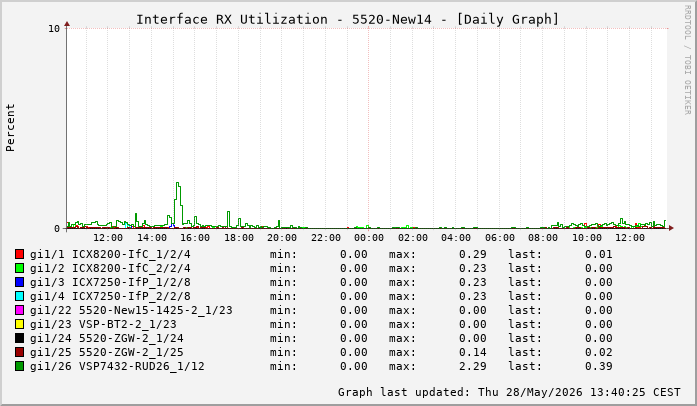This screenshot has height=406, width=697.
Task: Click the Graph last updated timestamp text
Action: click(x=509, y=392)
